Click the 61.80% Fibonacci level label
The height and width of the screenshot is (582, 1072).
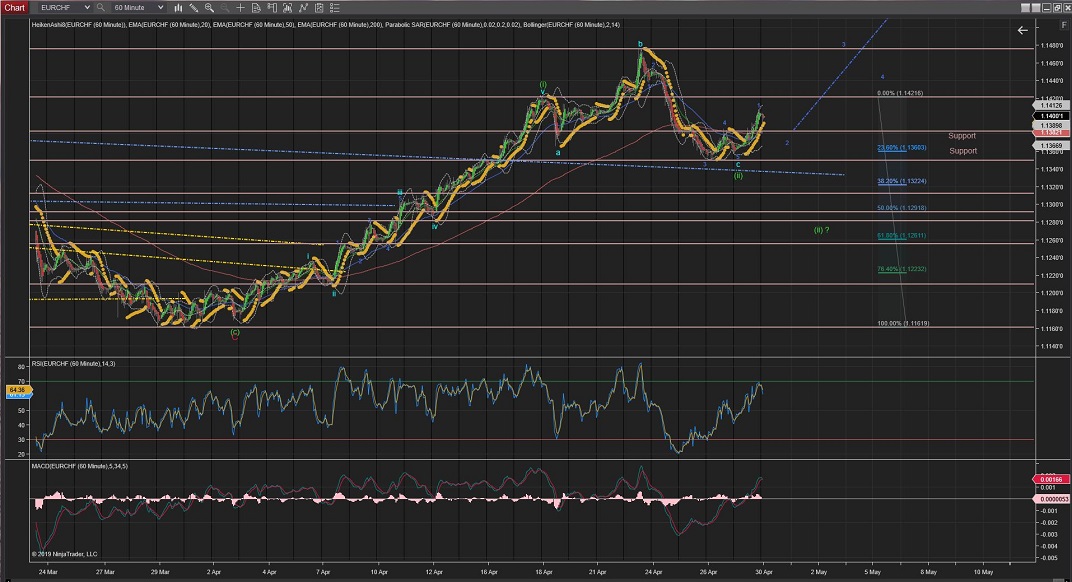tap(887, 236)
